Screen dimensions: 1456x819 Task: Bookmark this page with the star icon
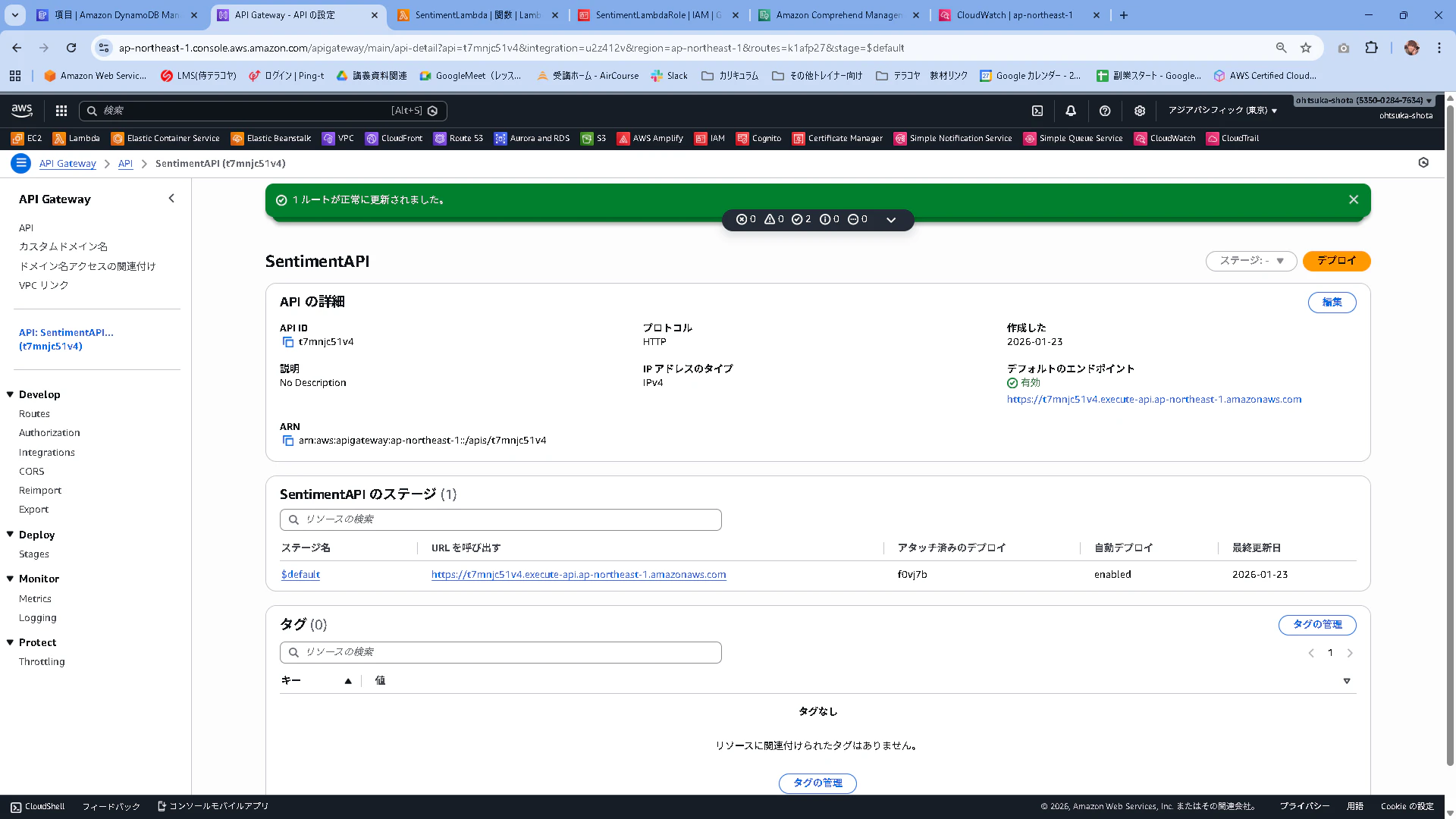(1306, 48)
